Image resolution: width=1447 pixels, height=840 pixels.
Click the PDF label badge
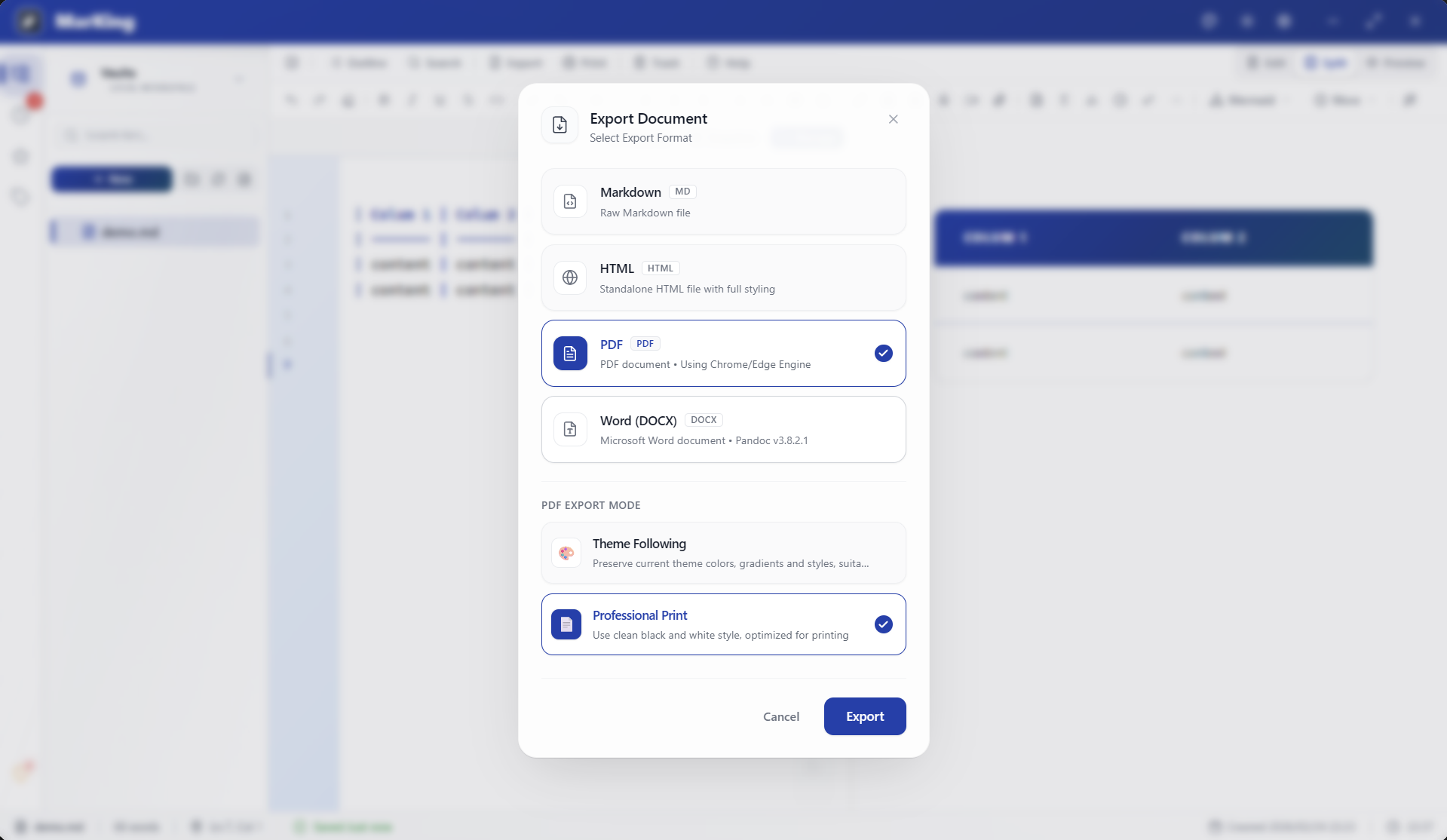tap(645, 344)
